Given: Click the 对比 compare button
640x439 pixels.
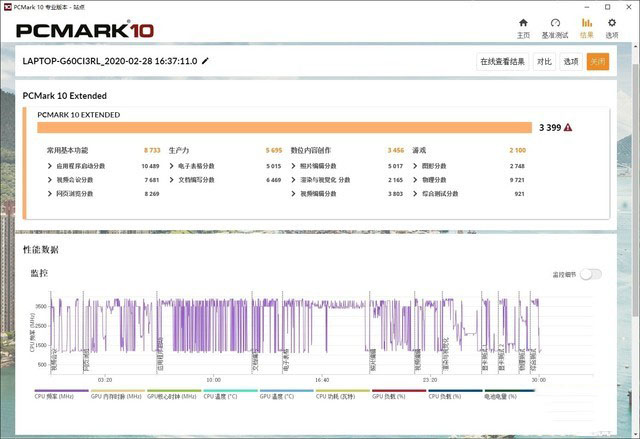Looking at the screenshot, I should (x=544, y=62).
